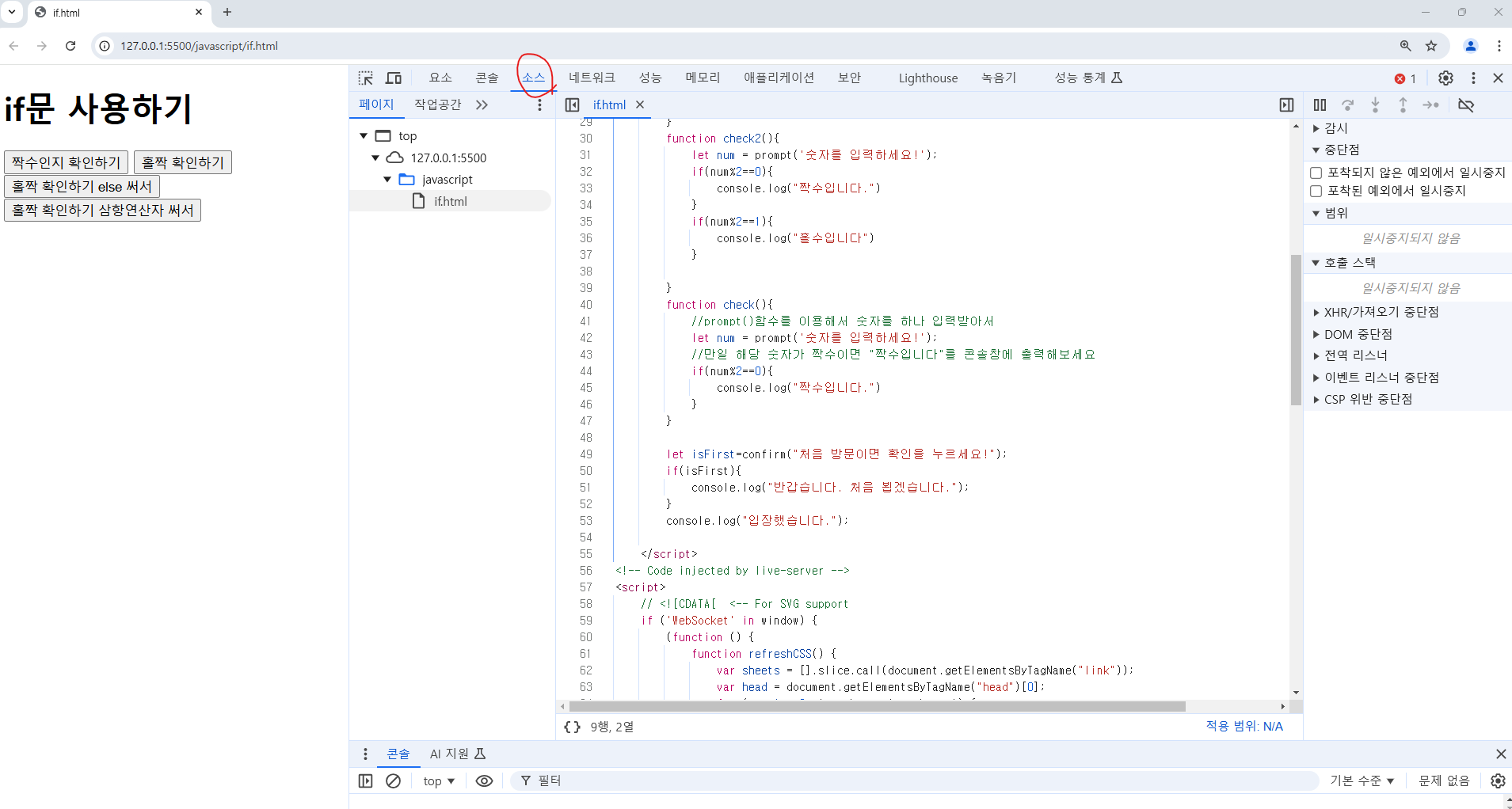Image resolution: width=1512 pixels, height=809 pixels.
Task: Collapse the 127.0.0.1:5500 tree node
Action: [375, 158]
